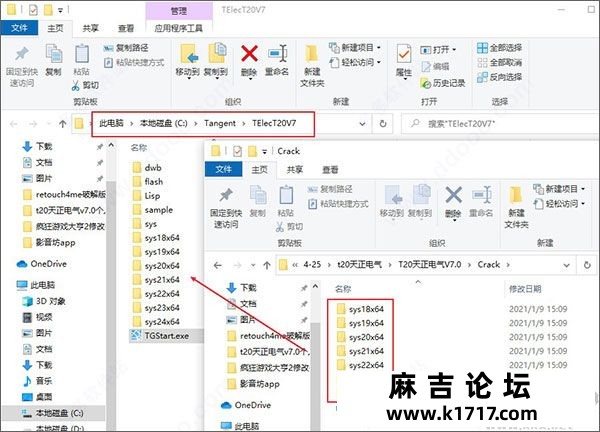Click the Up arrow in TElecT20V7 navigation bar
The width and height of the screenshot is (600, 432).
pos(62,124)
